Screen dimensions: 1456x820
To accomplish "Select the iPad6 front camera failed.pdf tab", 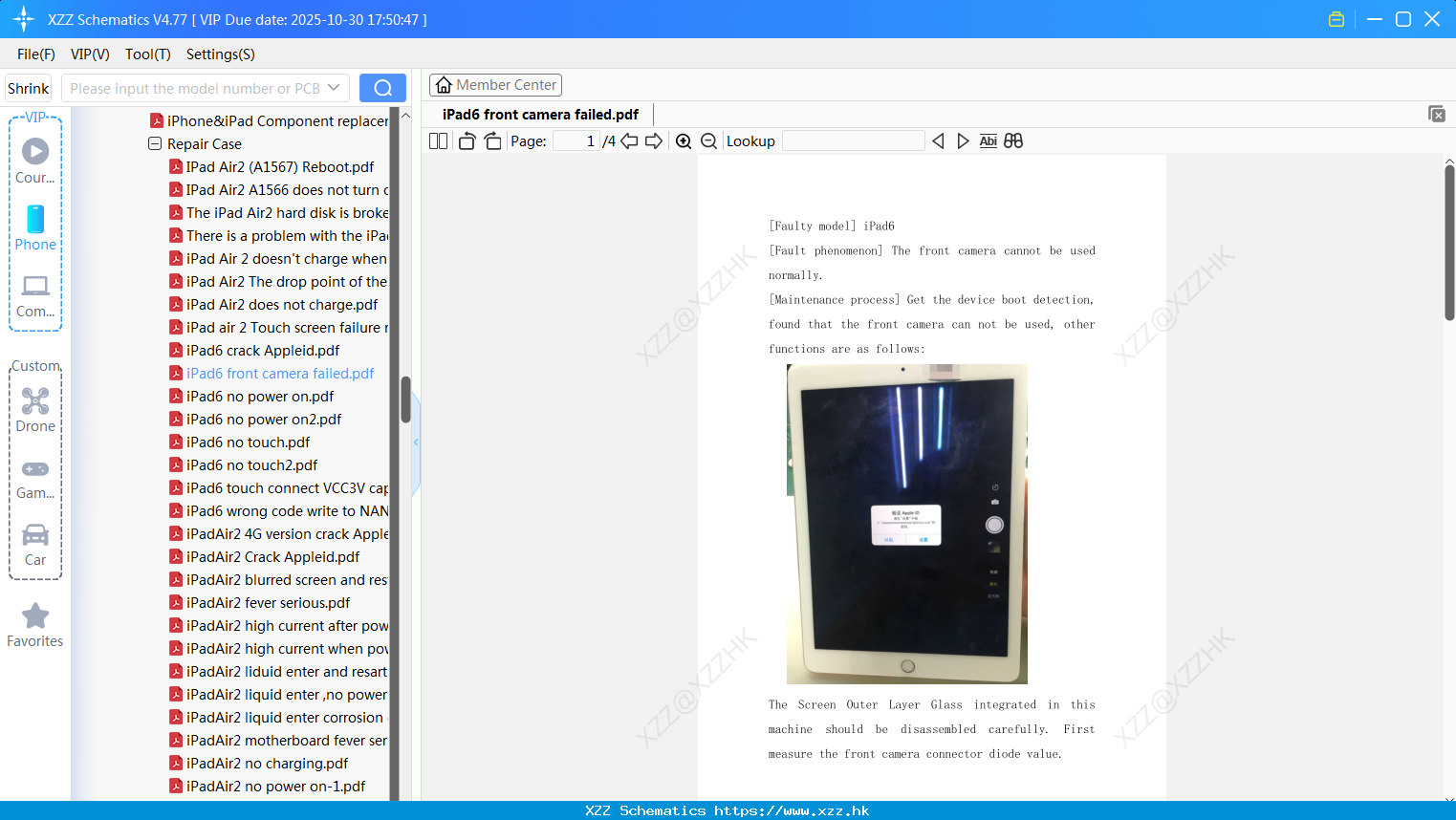I will click(x=540, y=115).
